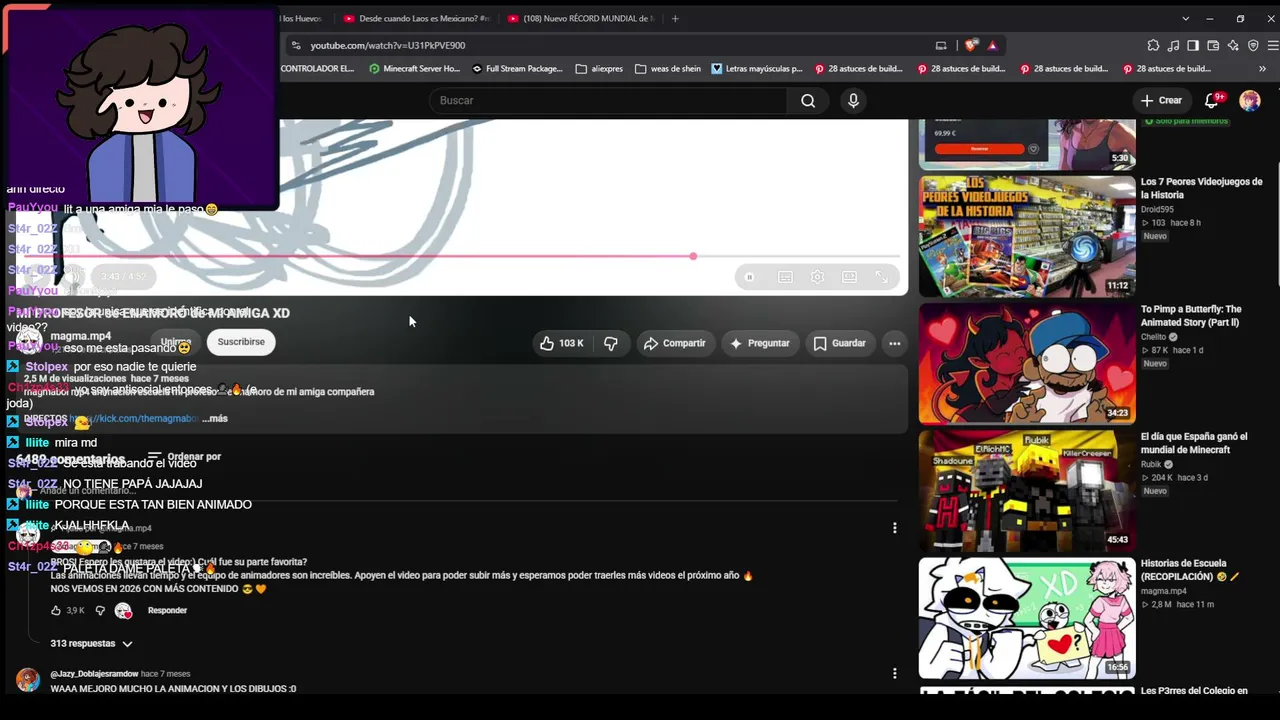Pause the video from the player controls
The image size is (1280, 720).
(749, 277)
